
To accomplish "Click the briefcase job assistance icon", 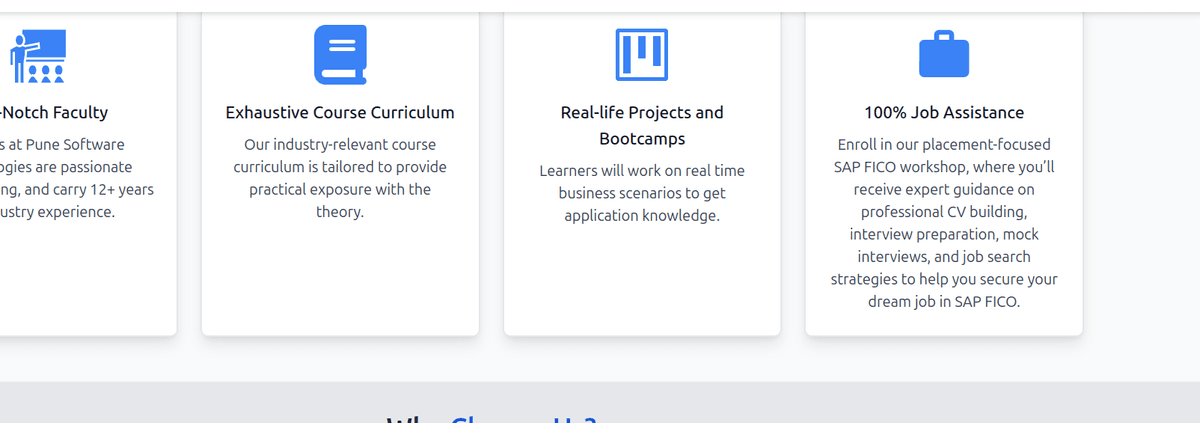I will tap(944, 54).
